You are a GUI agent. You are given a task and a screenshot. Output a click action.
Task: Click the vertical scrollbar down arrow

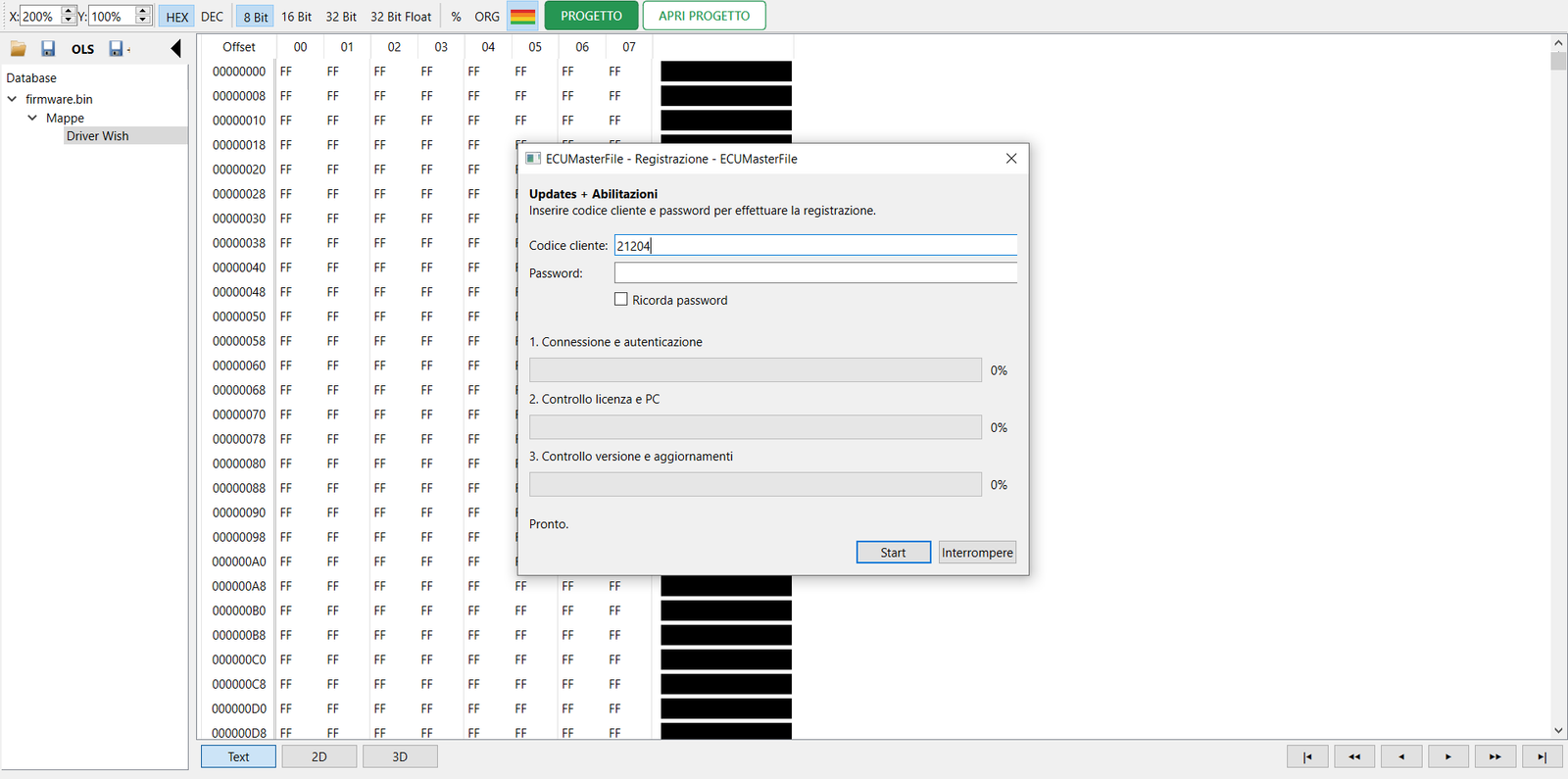(1558, 731)
